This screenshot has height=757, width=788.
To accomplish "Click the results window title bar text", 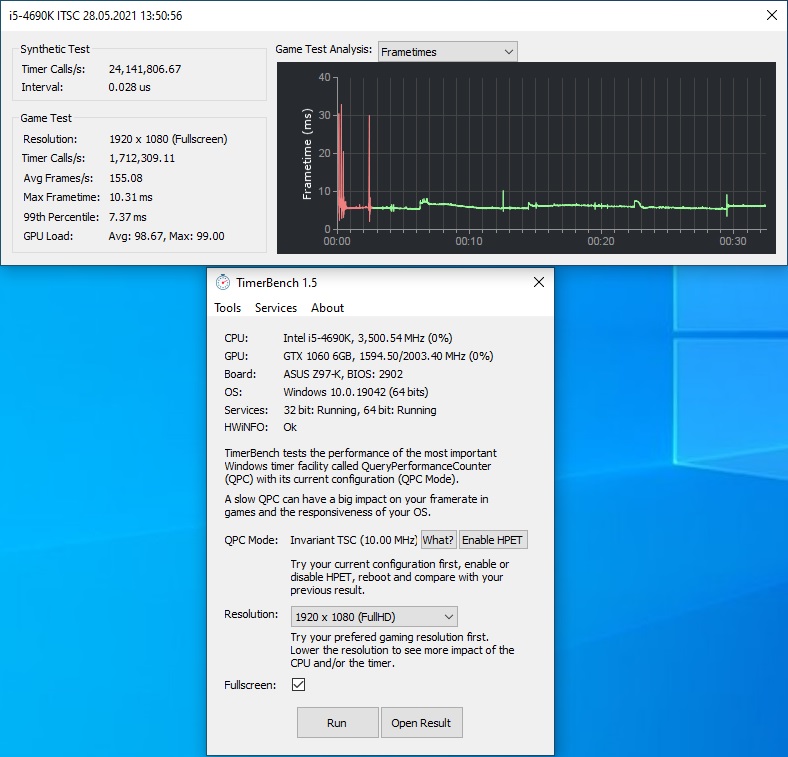I will [x=96, y=16].
